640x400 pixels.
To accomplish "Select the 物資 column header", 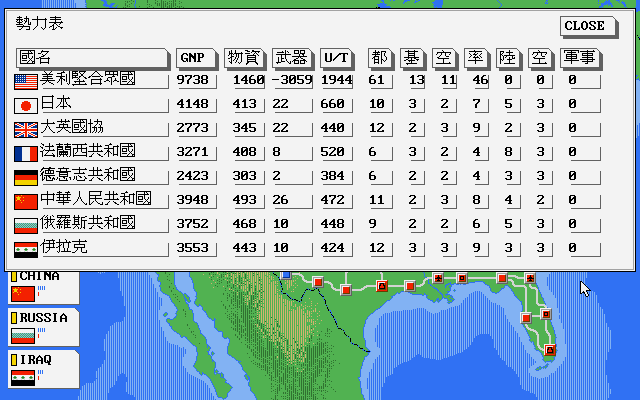I will click(x=245, y=58).
